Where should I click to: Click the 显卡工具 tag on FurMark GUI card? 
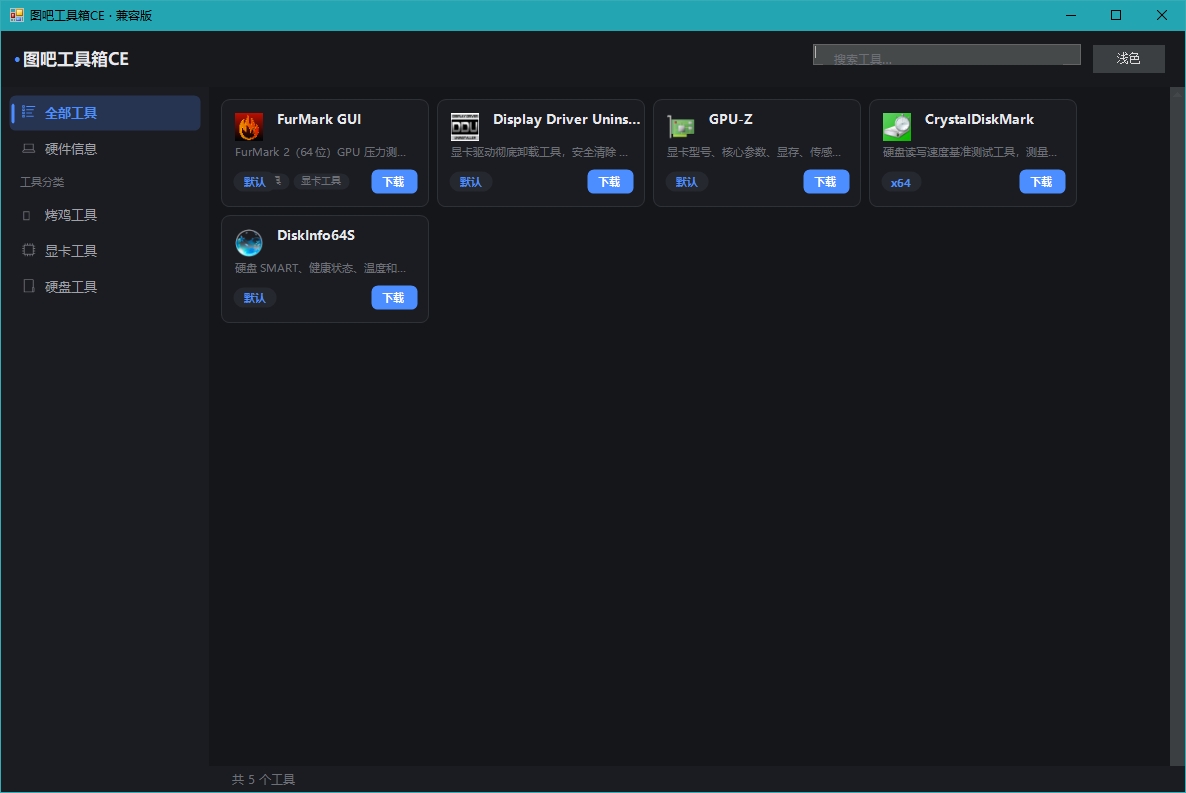coord(321,181)
